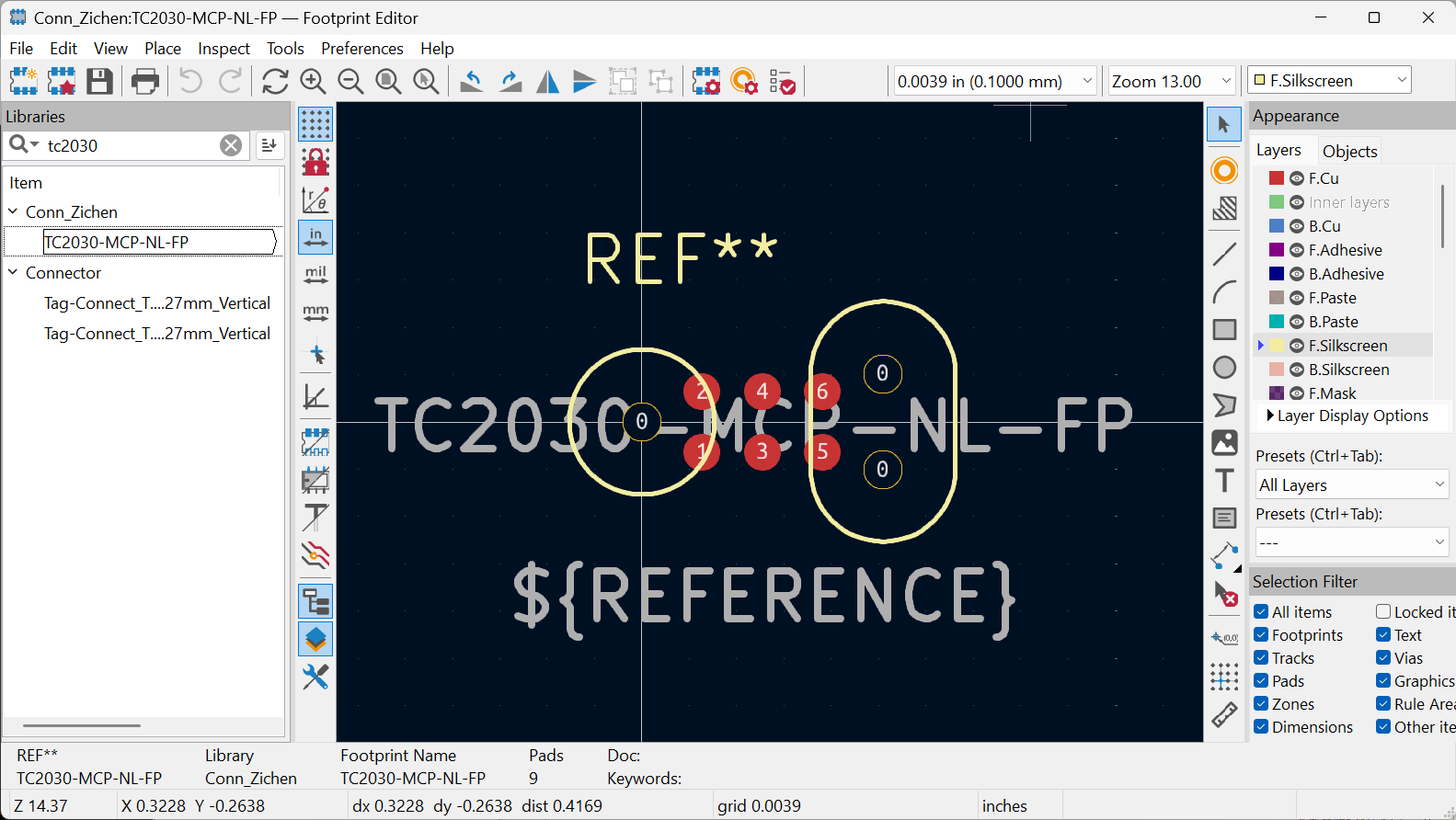Collapse the Connector library tree
The height and width of the screenshot is (820, 1456).
(x=13, y=273)
